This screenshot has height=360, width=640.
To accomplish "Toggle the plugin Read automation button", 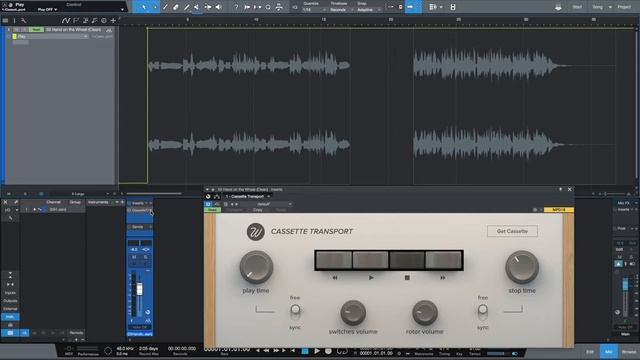I will tap(212, 210).
